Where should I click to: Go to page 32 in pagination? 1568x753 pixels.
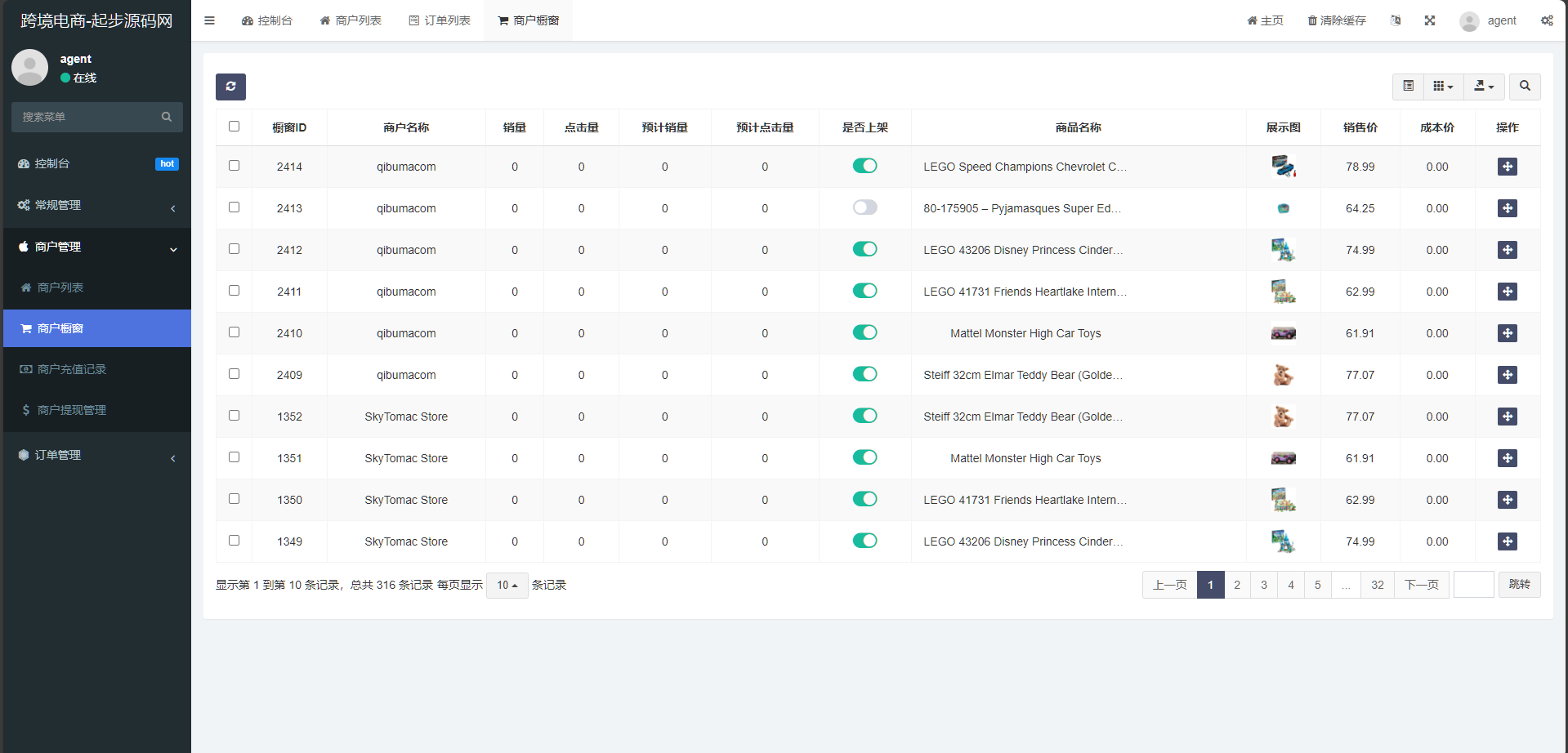click(1378, 585)
